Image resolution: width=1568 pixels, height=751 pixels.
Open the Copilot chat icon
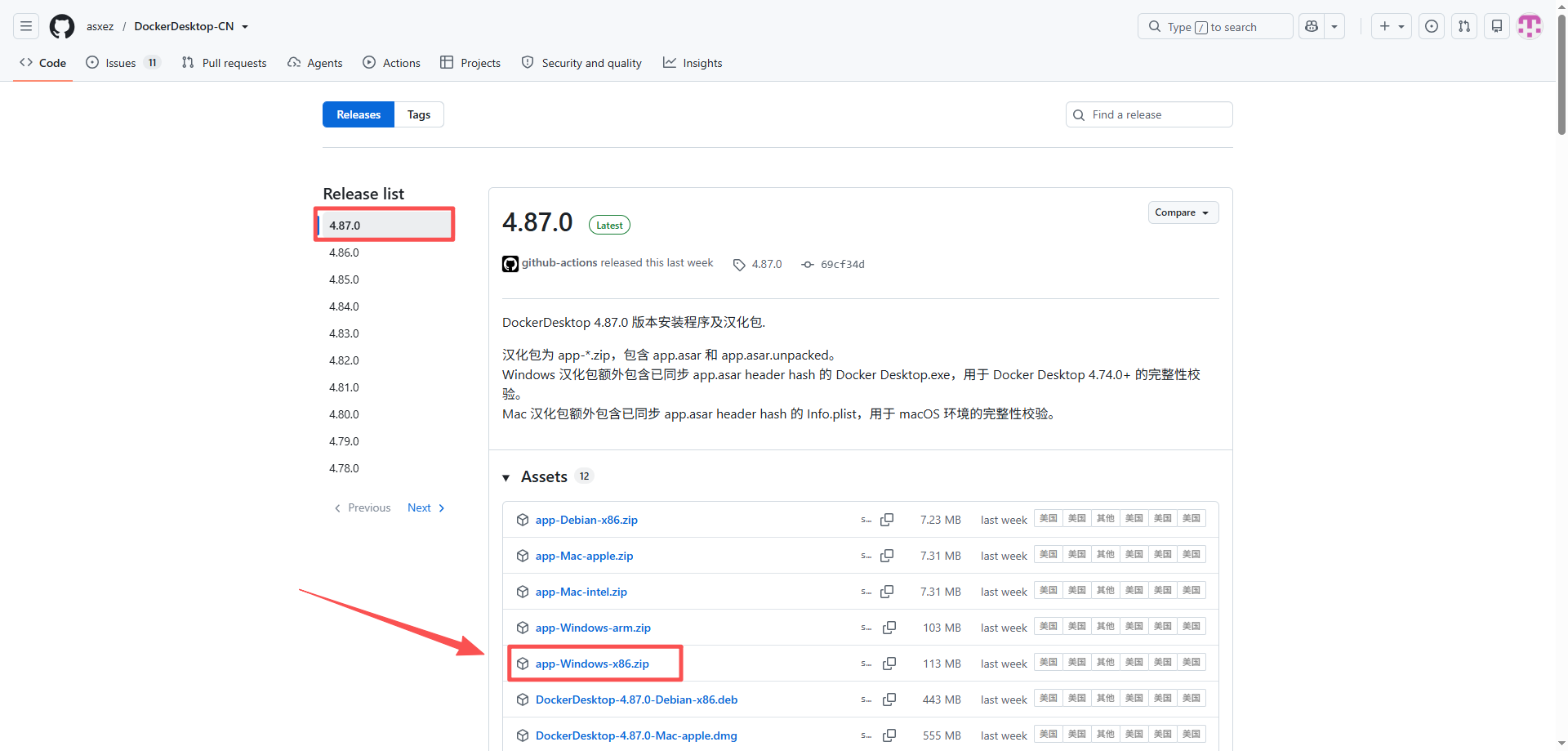(1312, 26)
